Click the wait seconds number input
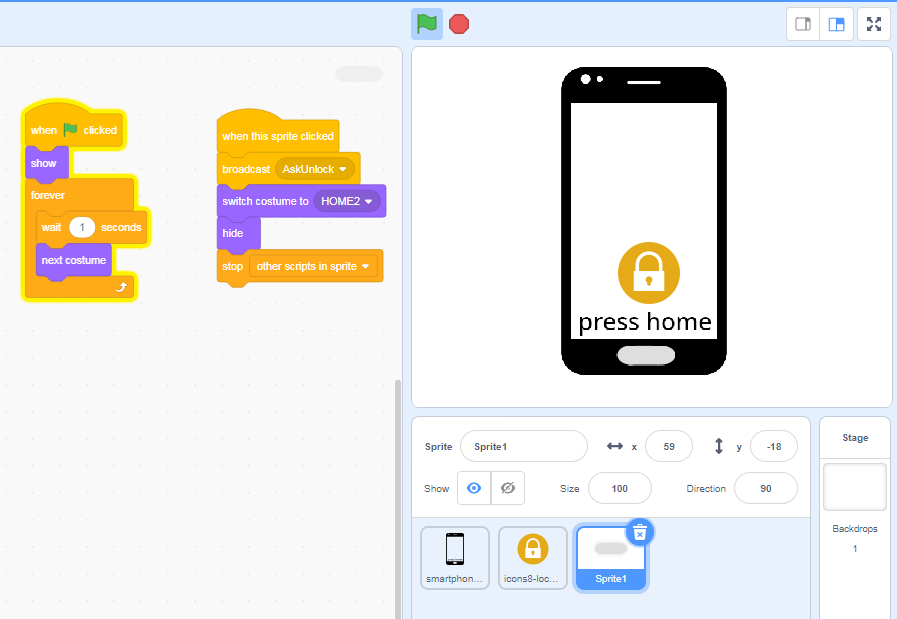 82,227
